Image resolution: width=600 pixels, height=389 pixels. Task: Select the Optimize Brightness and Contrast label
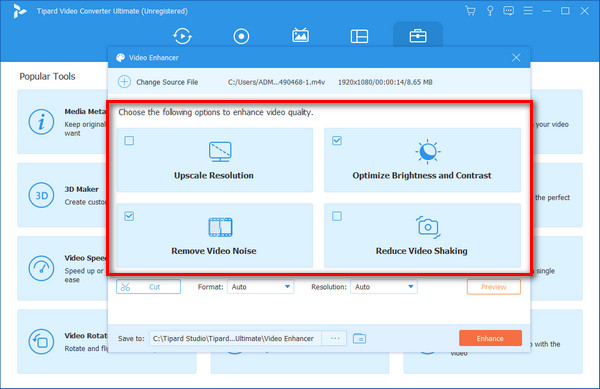click(422, 176)
